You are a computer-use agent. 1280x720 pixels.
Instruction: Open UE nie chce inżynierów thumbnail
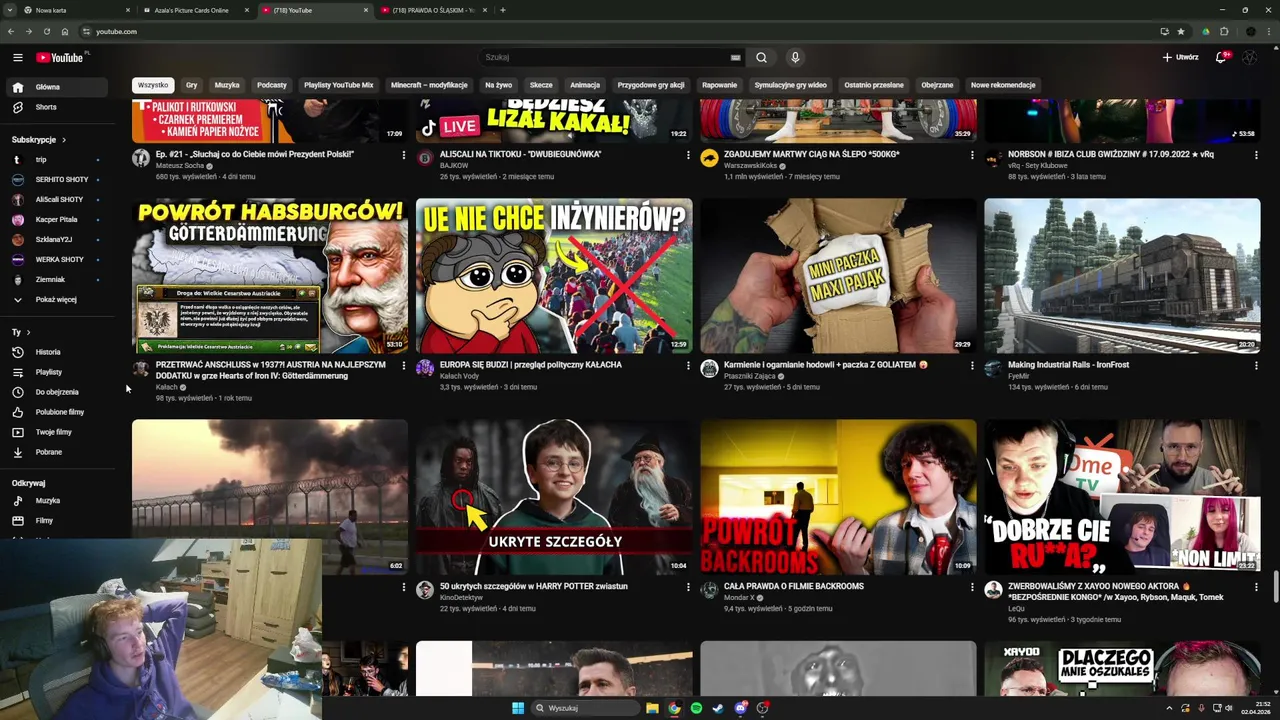[x=554, y=276]
